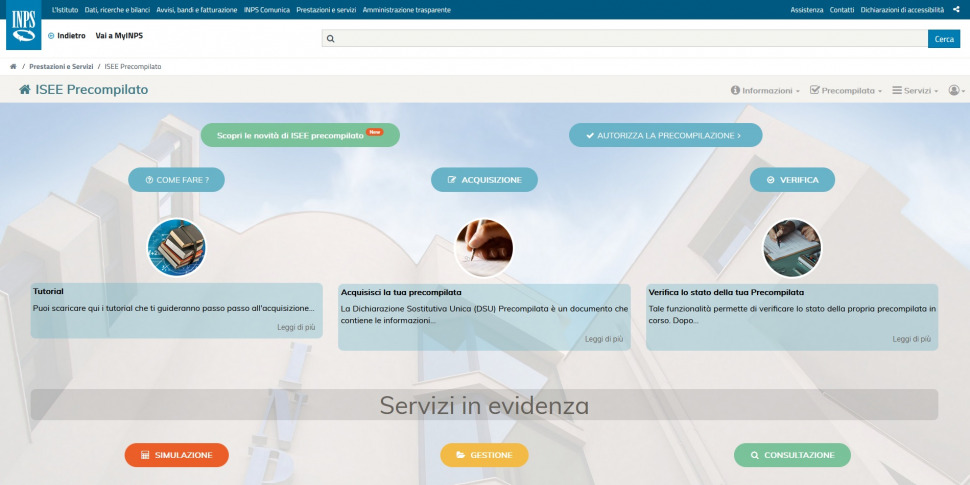The height and width of the screenshot is (485, 970).
Task: Click the home icon in breadcrumb
Action: click(13, 66)
